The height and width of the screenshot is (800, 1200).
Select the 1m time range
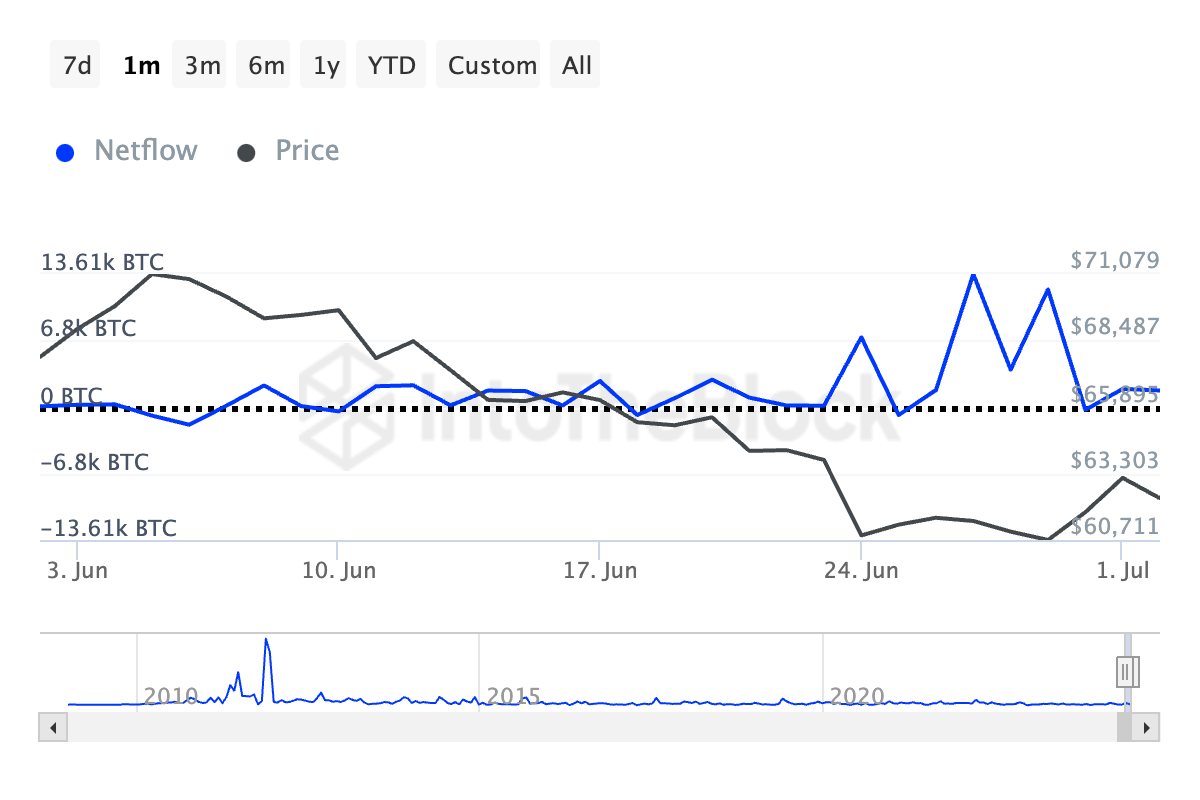coord(140,66)
